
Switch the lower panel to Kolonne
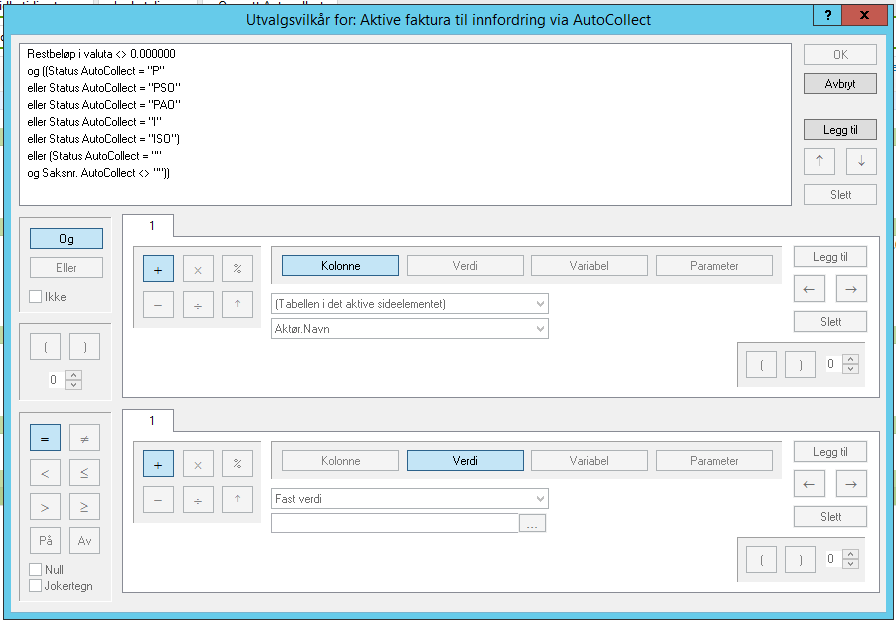click(341, 461)
